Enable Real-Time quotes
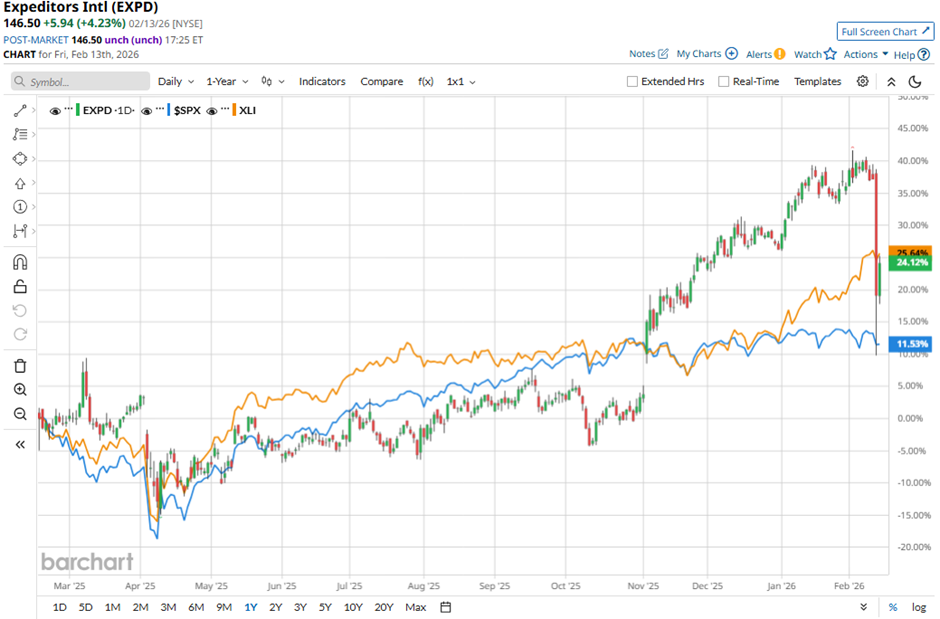This screenshot has height=619, width=940. point(722,81)
